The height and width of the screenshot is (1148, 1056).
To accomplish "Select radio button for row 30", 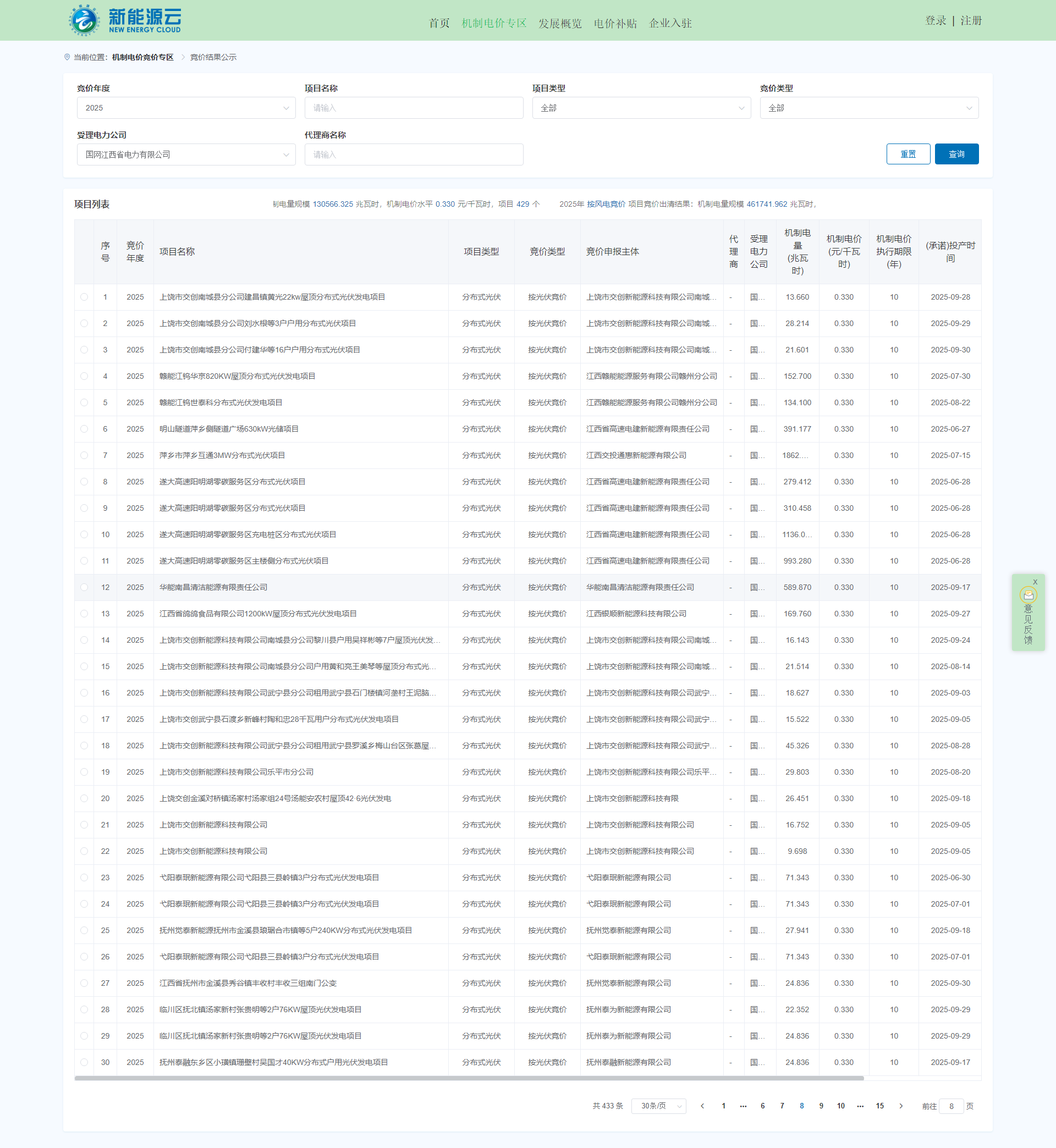I will click(x=84, y=1062).
